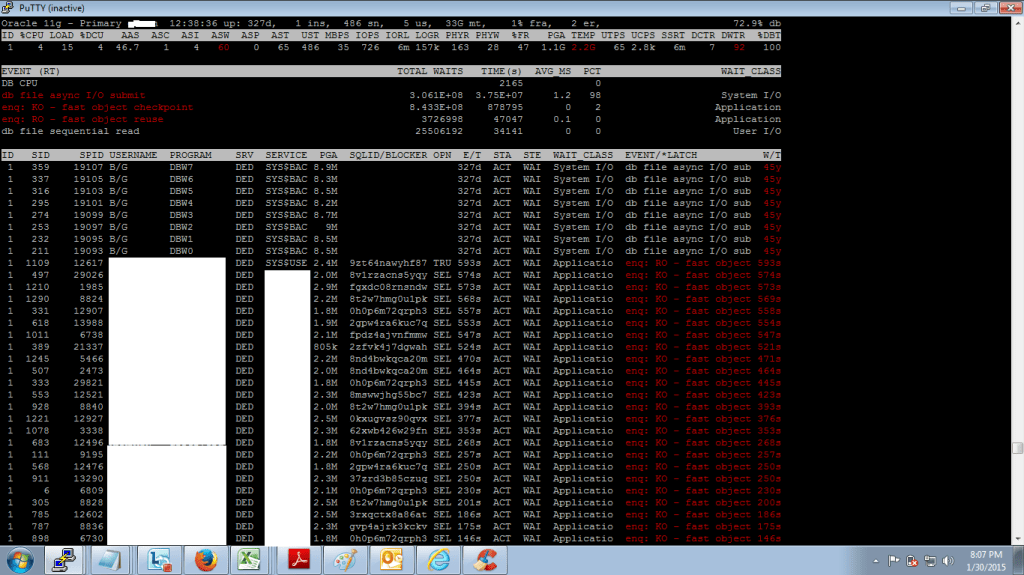Click the tray icon with the red X
Screen dimensions: 1024x575
[912, 561]
